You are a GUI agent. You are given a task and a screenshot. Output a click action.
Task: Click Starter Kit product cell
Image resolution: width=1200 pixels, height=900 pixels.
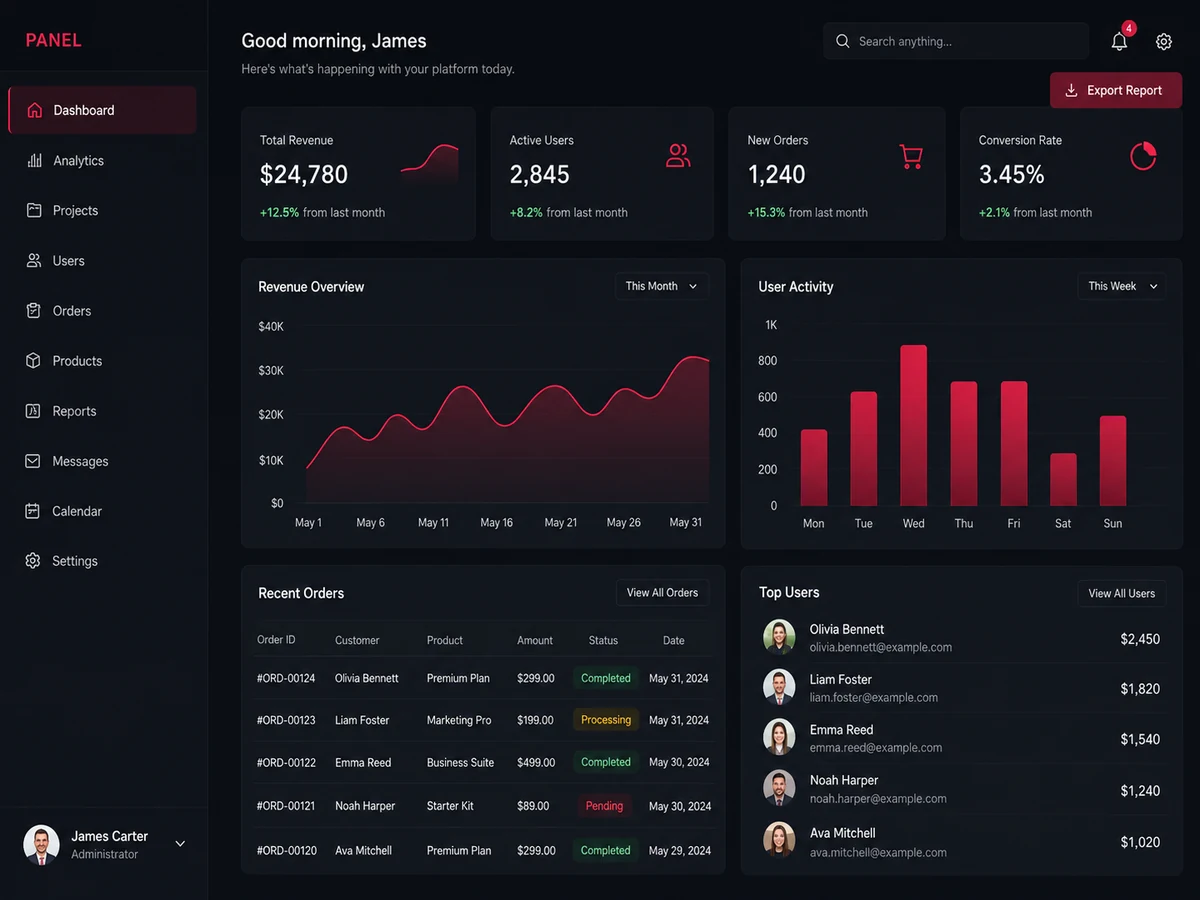coord(450,806)
